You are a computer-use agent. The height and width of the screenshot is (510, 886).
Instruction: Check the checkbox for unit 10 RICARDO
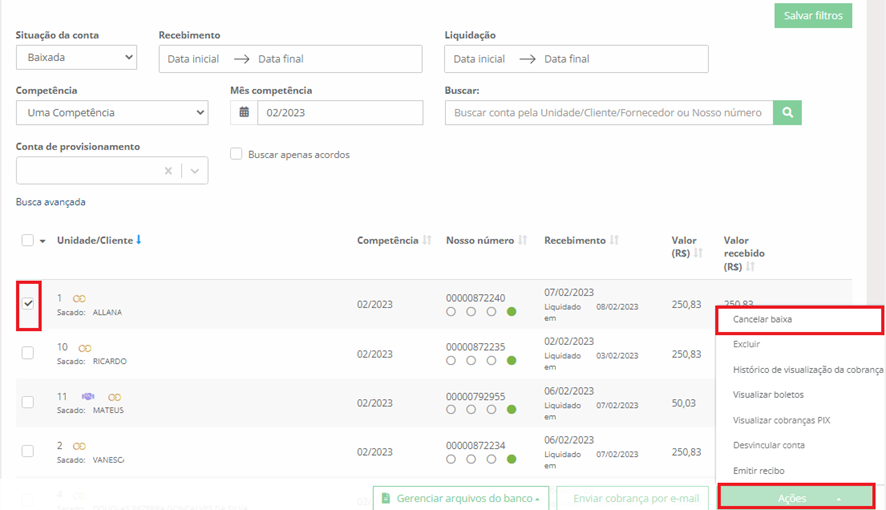coord(28,353)
